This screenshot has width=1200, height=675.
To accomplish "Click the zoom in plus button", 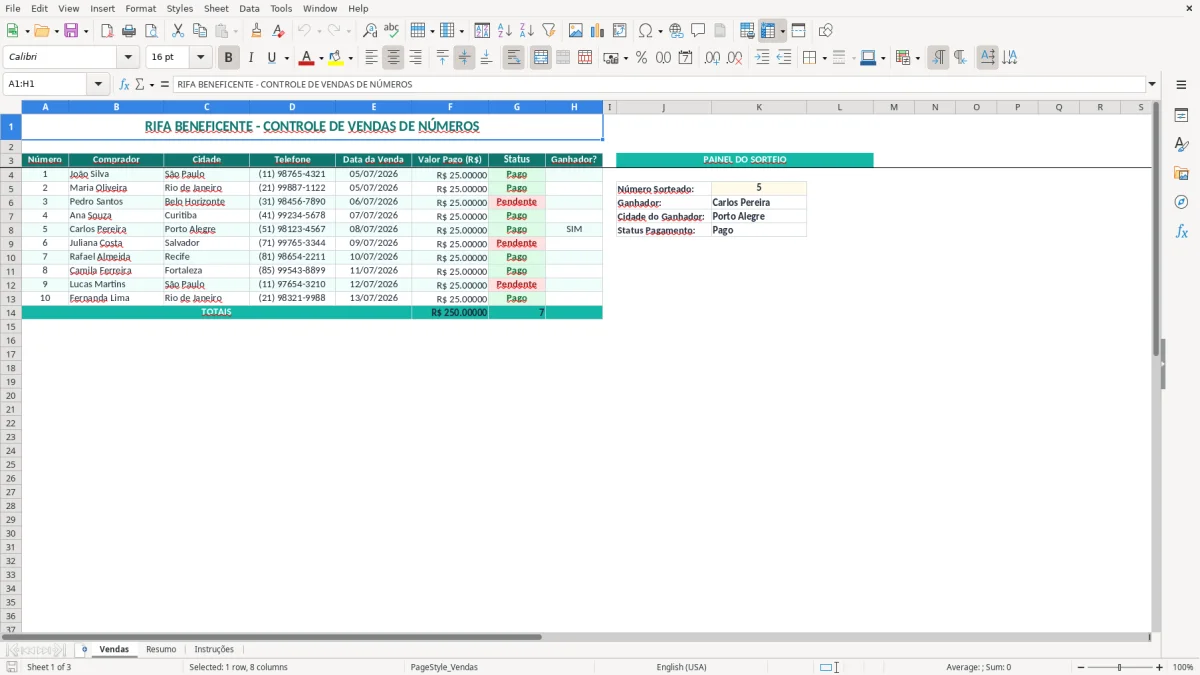I will [1159, 667].
